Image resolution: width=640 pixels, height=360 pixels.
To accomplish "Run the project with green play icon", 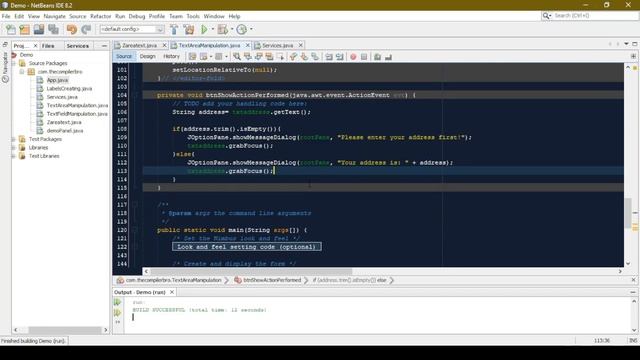I will 204,29.
